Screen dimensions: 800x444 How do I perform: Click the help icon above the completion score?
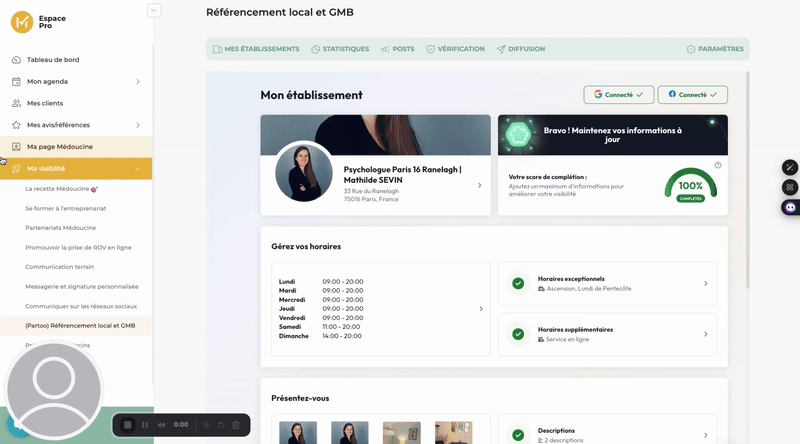coord(717,165)
